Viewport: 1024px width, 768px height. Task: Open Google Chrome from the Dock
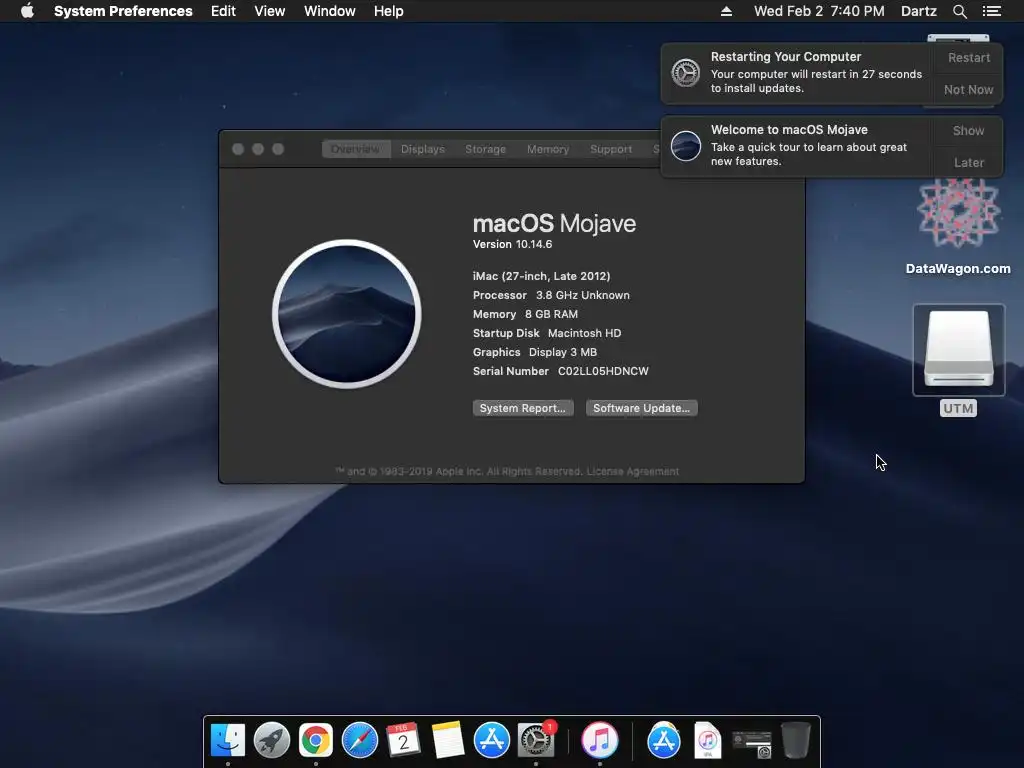[x=315, y=740]
